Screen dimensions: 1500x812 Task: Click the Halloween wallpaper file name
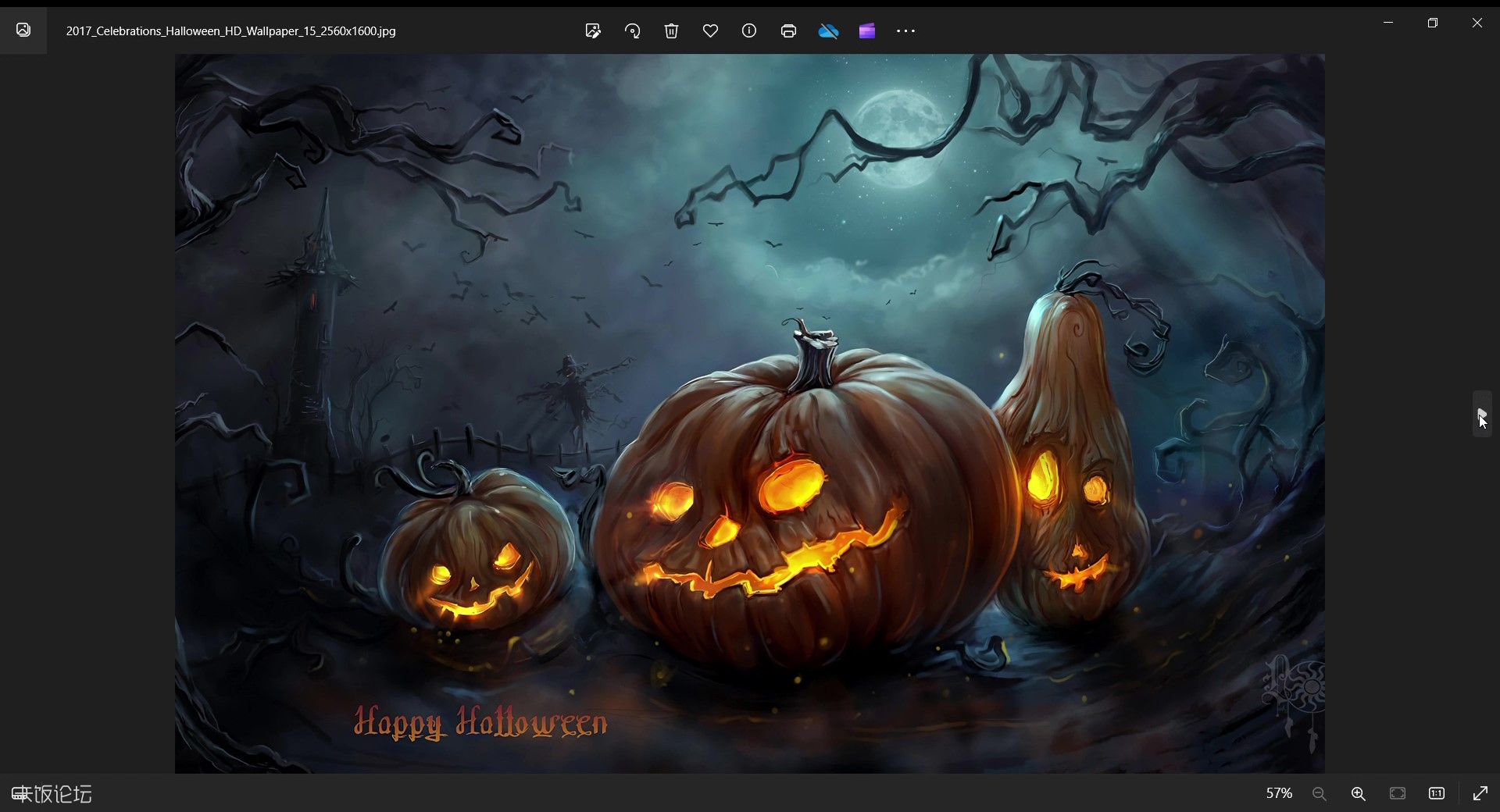click(230, 31)
